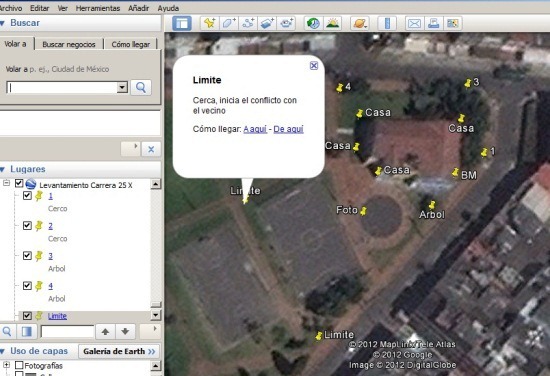Select the add polygon tool
The image size is (550, 376).
pos(229,24)
